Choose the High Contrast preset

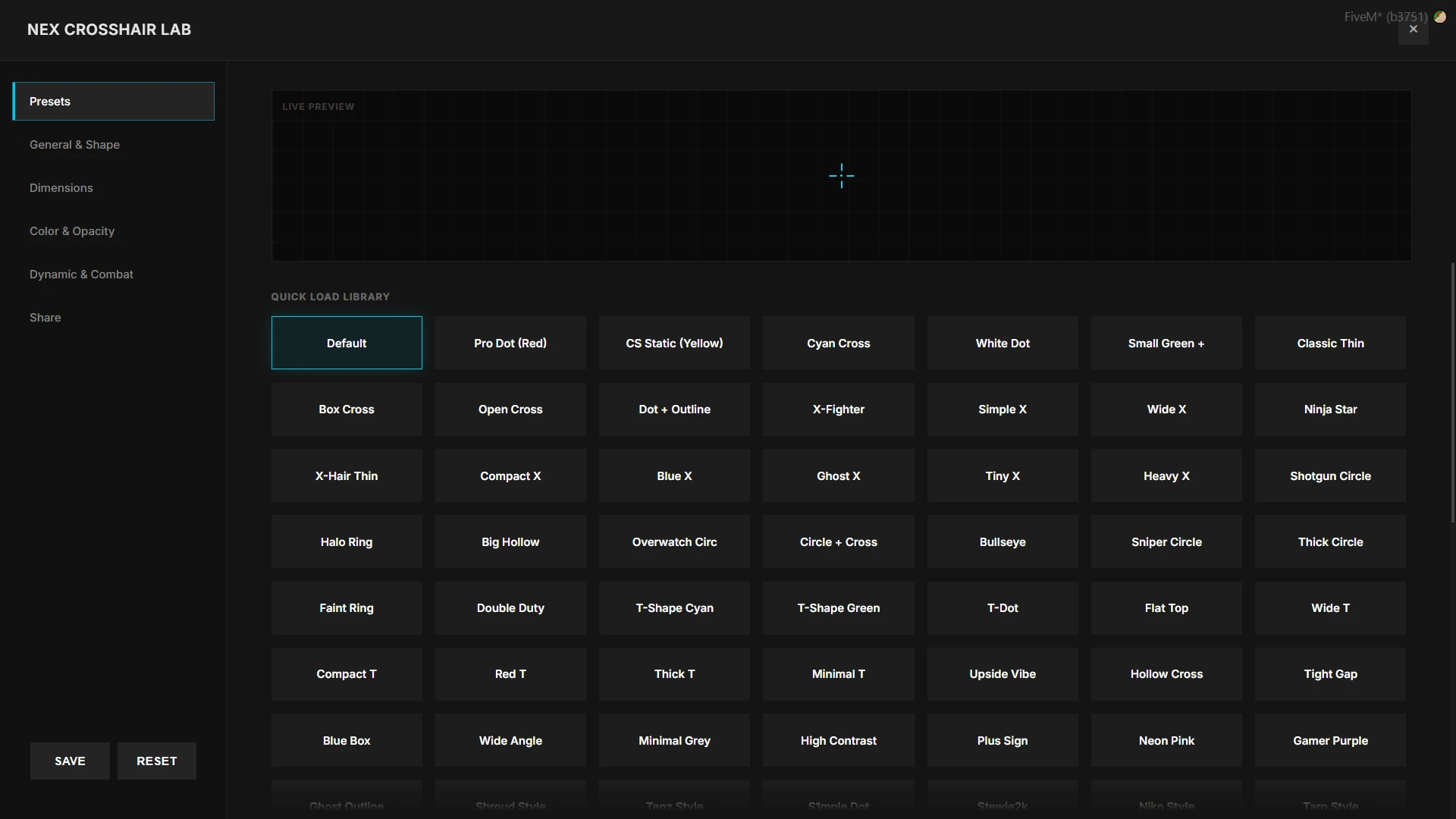pyautogui.click(x=839, y=740)
